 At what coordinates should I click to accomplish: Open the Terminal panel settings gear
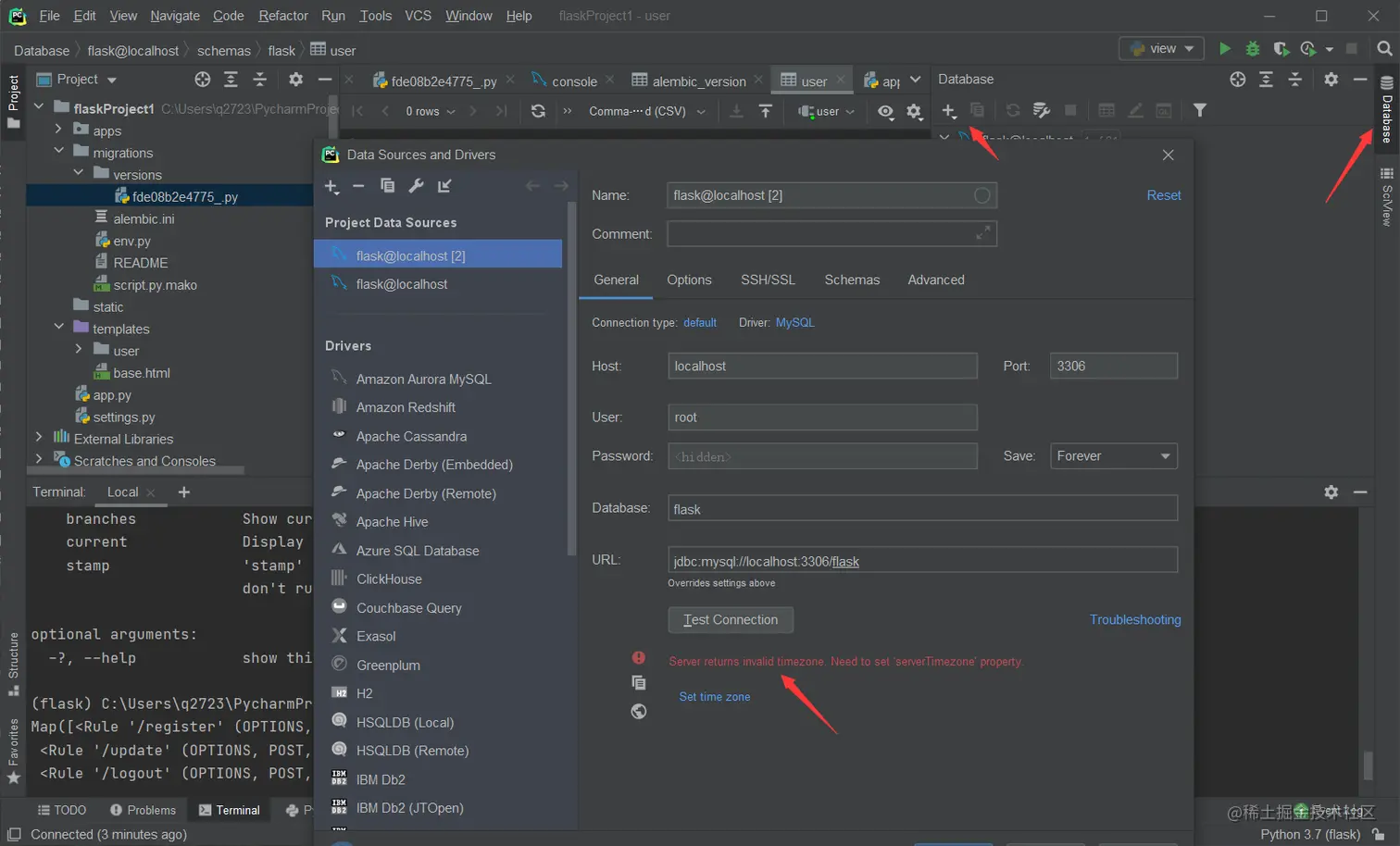[x=1331, y=492]
